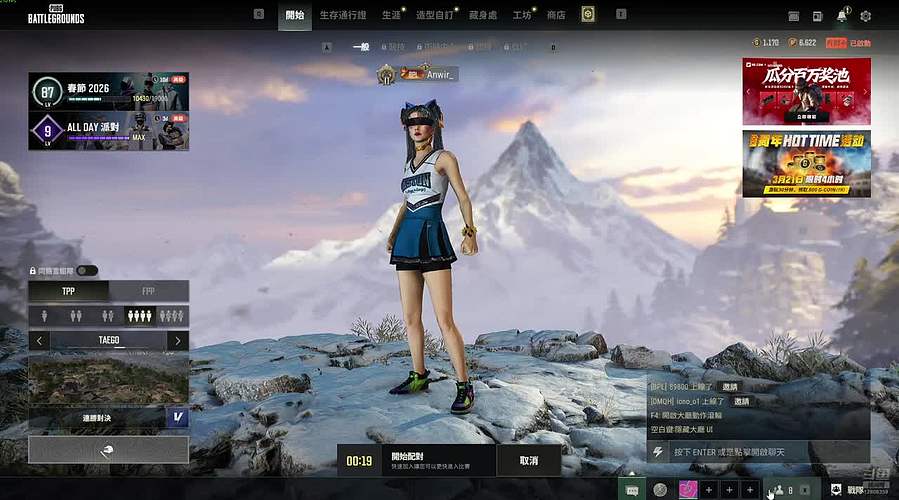This screenshot has height=500, width=899.
Task: Click the small square icon right of the gold crate
Action: pyautogui.click(x=621, y=14)
